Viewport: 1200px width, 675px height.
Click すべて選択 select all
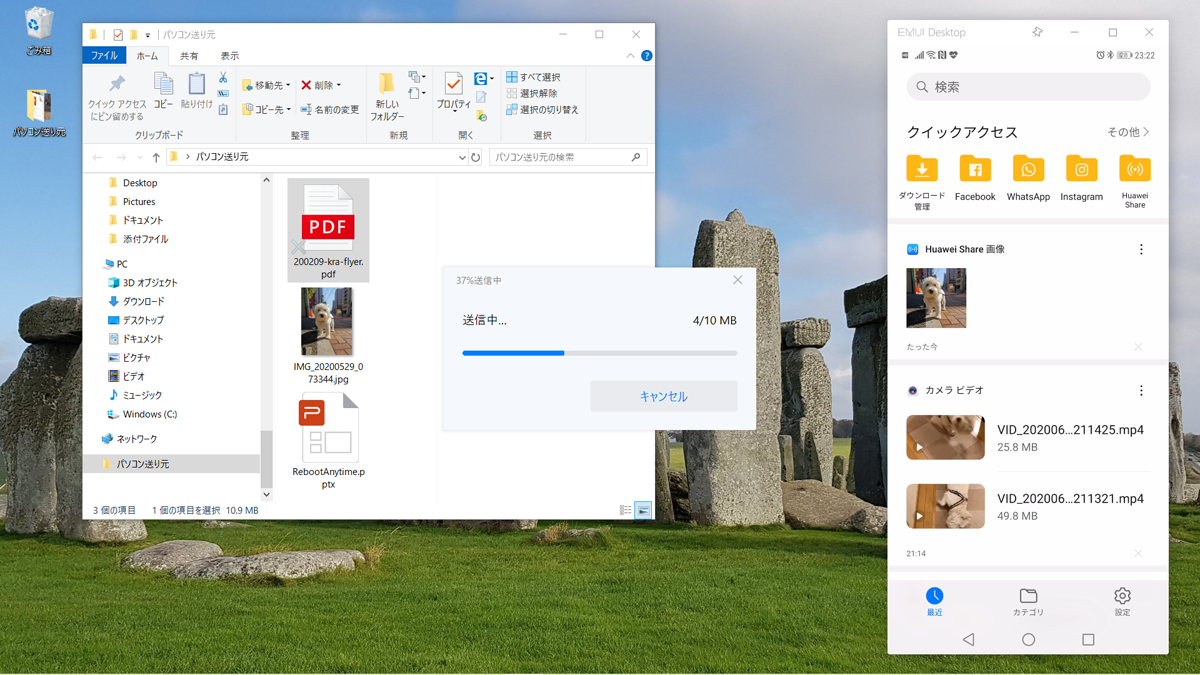[533, 77]
